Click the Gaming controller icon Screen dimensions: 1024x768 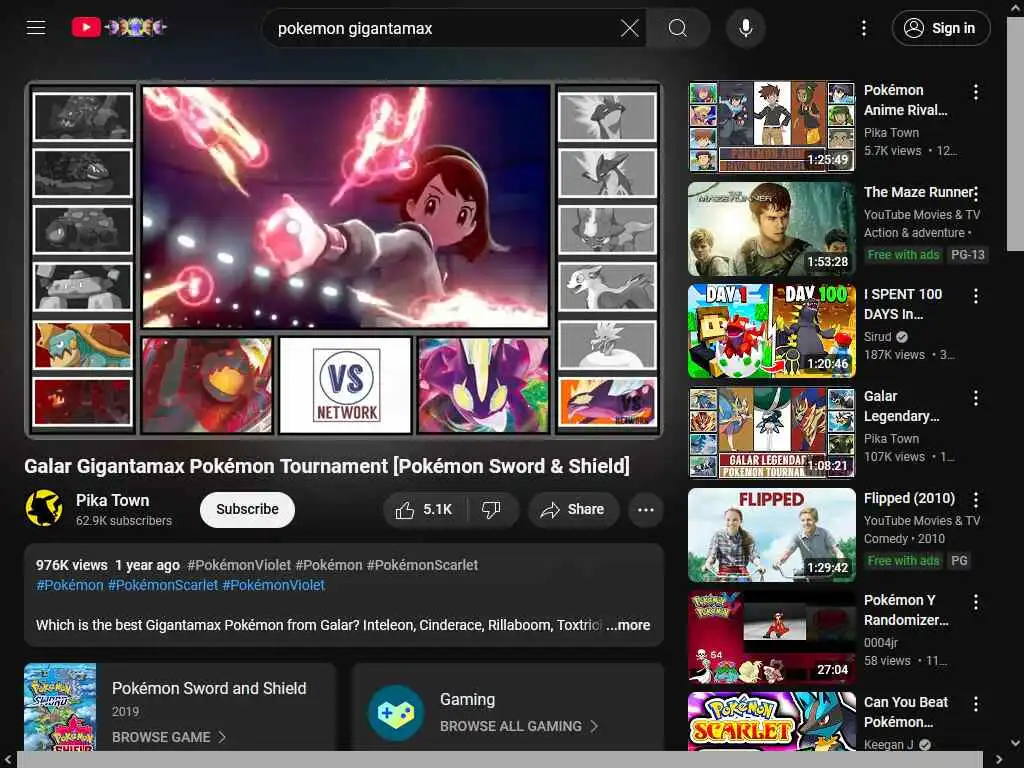396,712
